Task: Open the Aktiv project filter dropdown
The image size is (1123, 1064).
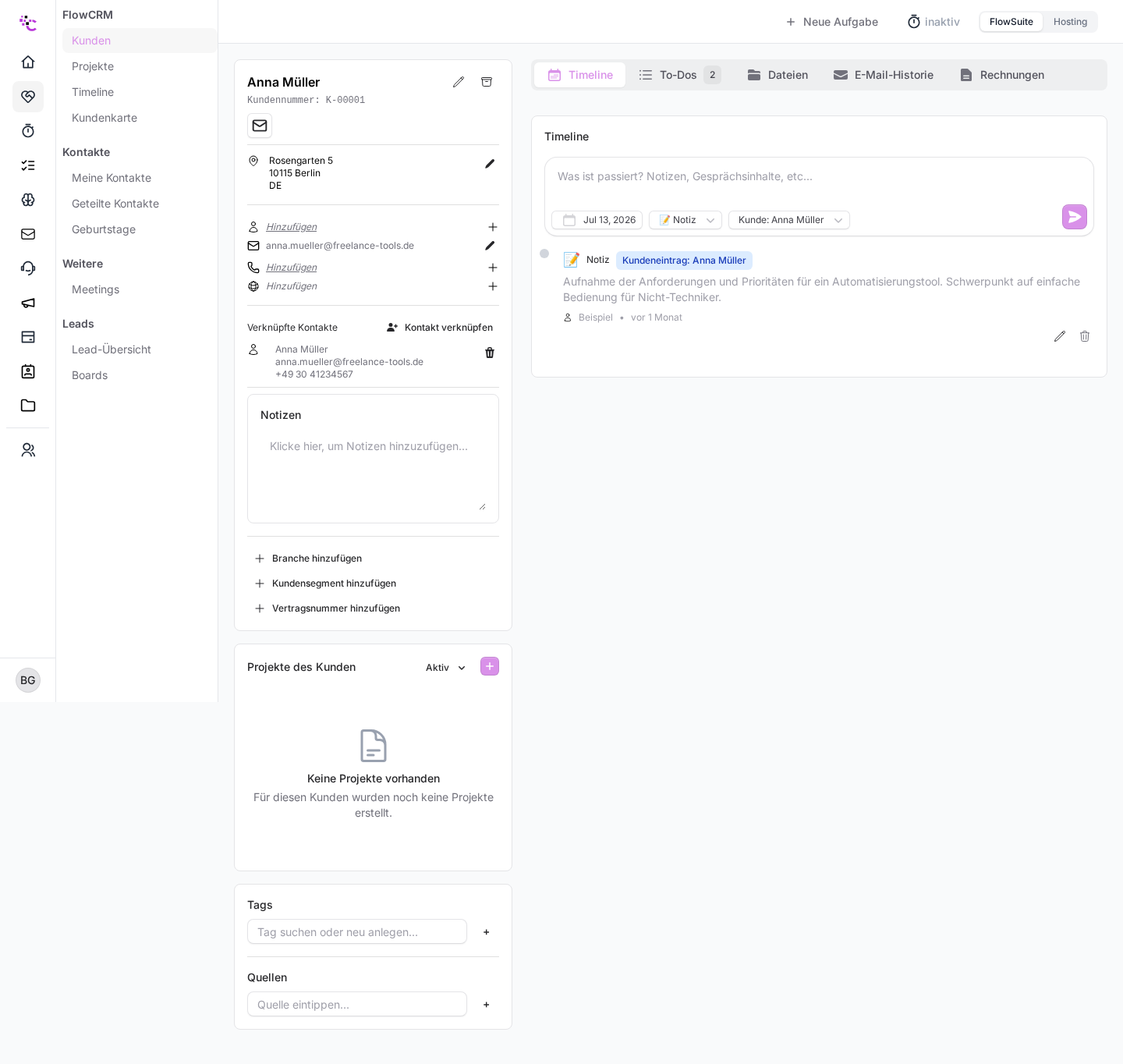Action: [445, 668]
